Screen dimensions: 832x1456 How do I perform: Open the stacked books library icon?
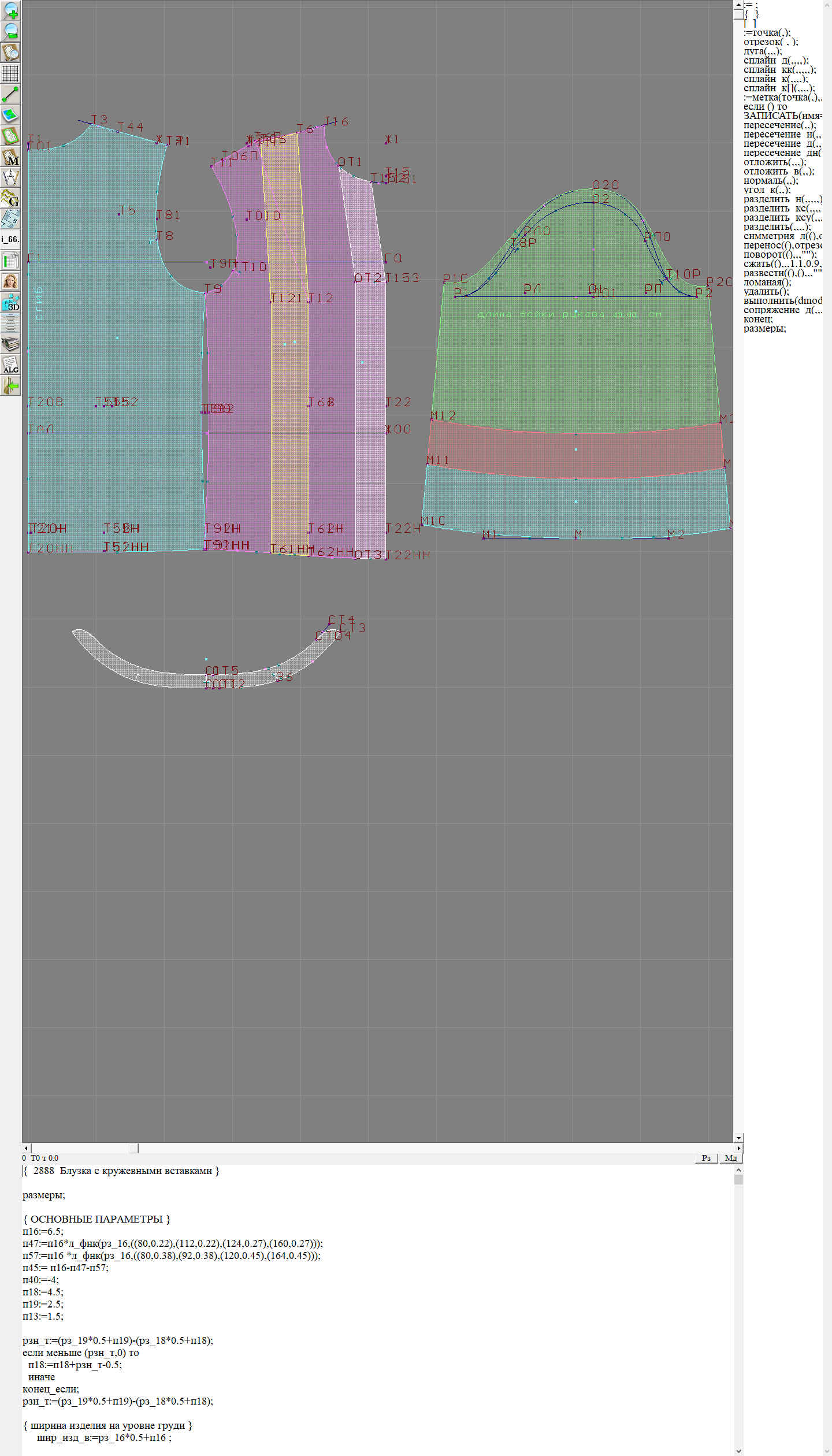pos(10,343)
